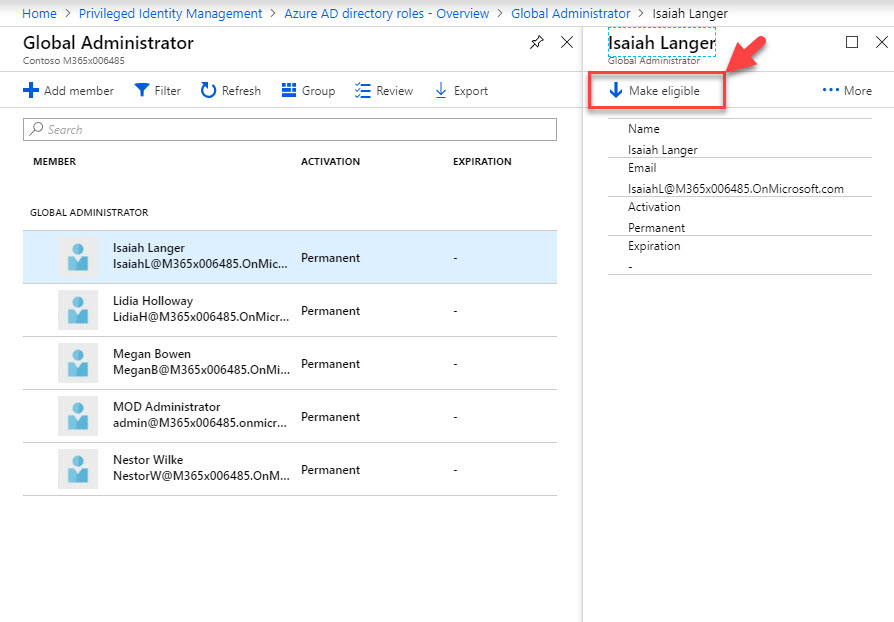894x622 pixels.
Task: Group the members list
Action: pyautogui.click(x=307, y=91)
